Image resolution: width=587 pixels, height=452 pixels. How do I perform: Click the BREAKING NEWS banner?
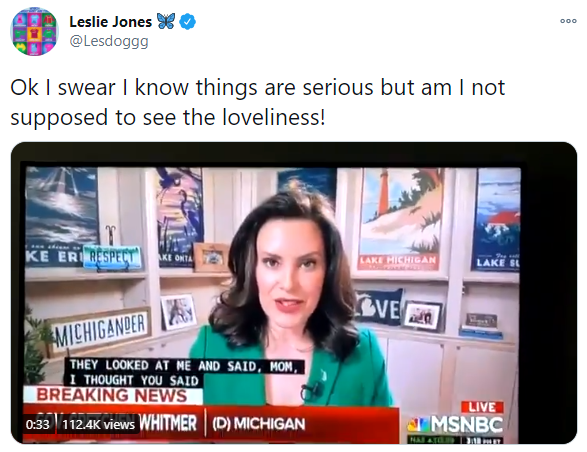pyautogui.click(x=113, y=395)
